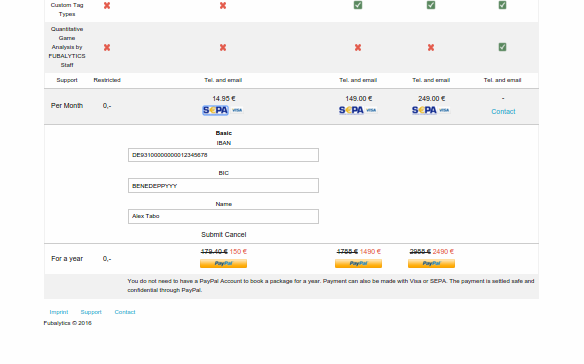This screenshot has height=364, width=584.
Task: Click the 'Per Month' row label
Action: [x=67, y=106]
